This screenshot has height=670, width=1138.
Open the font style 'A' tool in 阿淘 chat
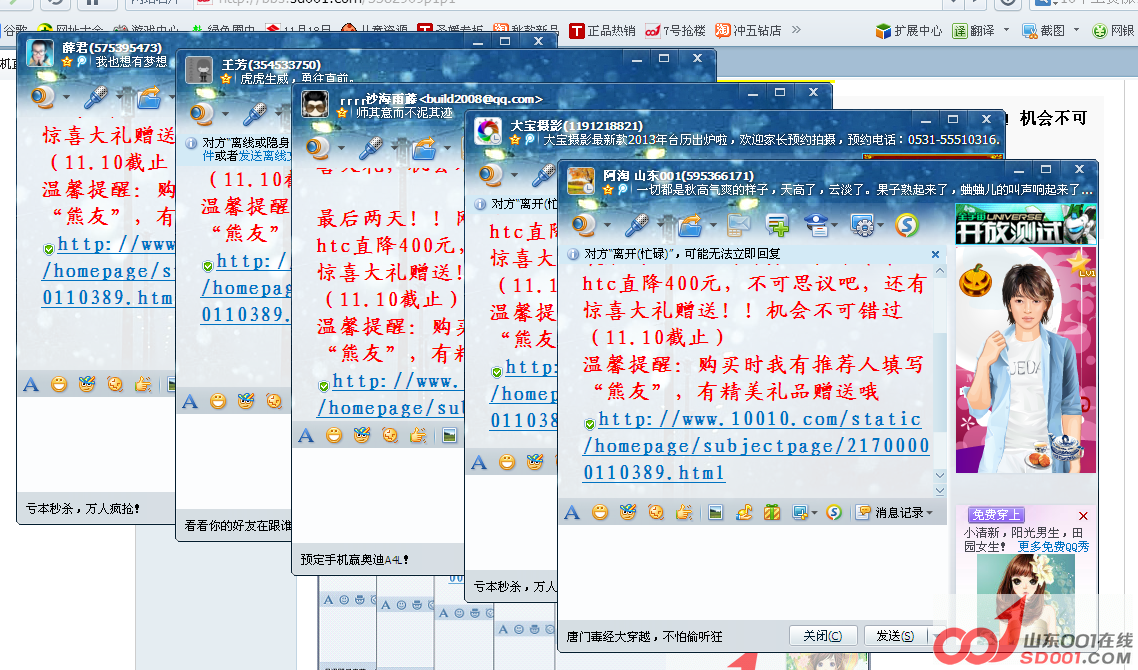pos(571,512)
